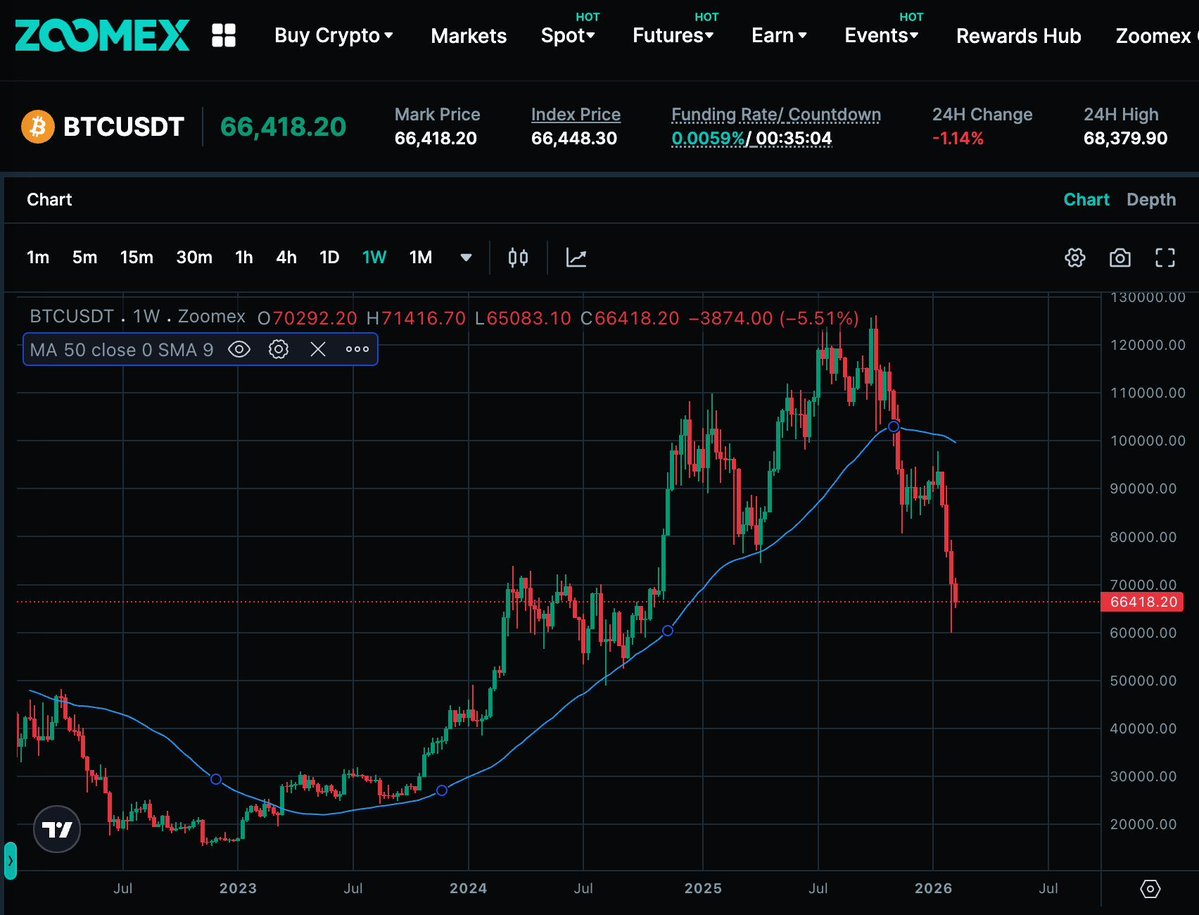Click the BTCUSDT pair name
The image size is (1199, 915).
click(x=124, y=126)
